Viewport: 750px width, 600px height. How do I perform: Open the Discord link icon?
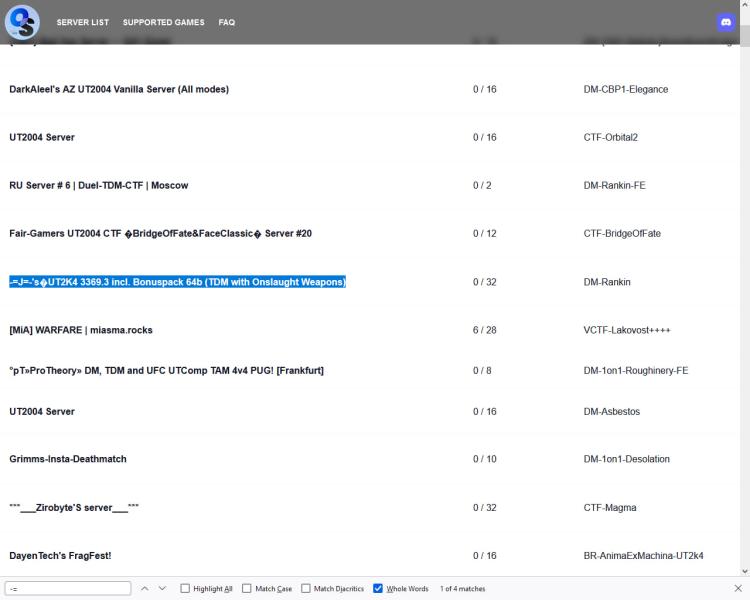(726, 22)
